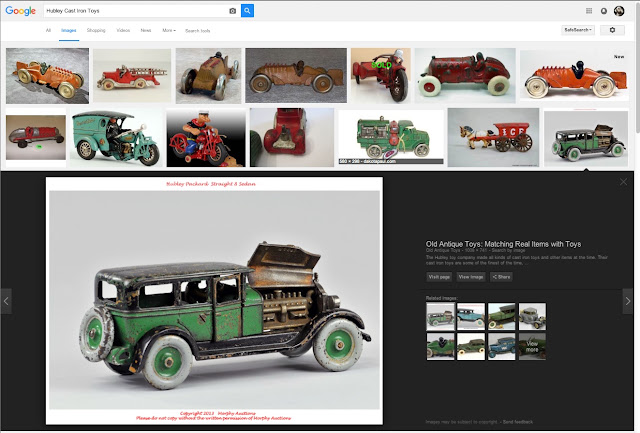Screen dimensions: 640x433
Task: Click the View image button
Action: (x=471, y=277)
